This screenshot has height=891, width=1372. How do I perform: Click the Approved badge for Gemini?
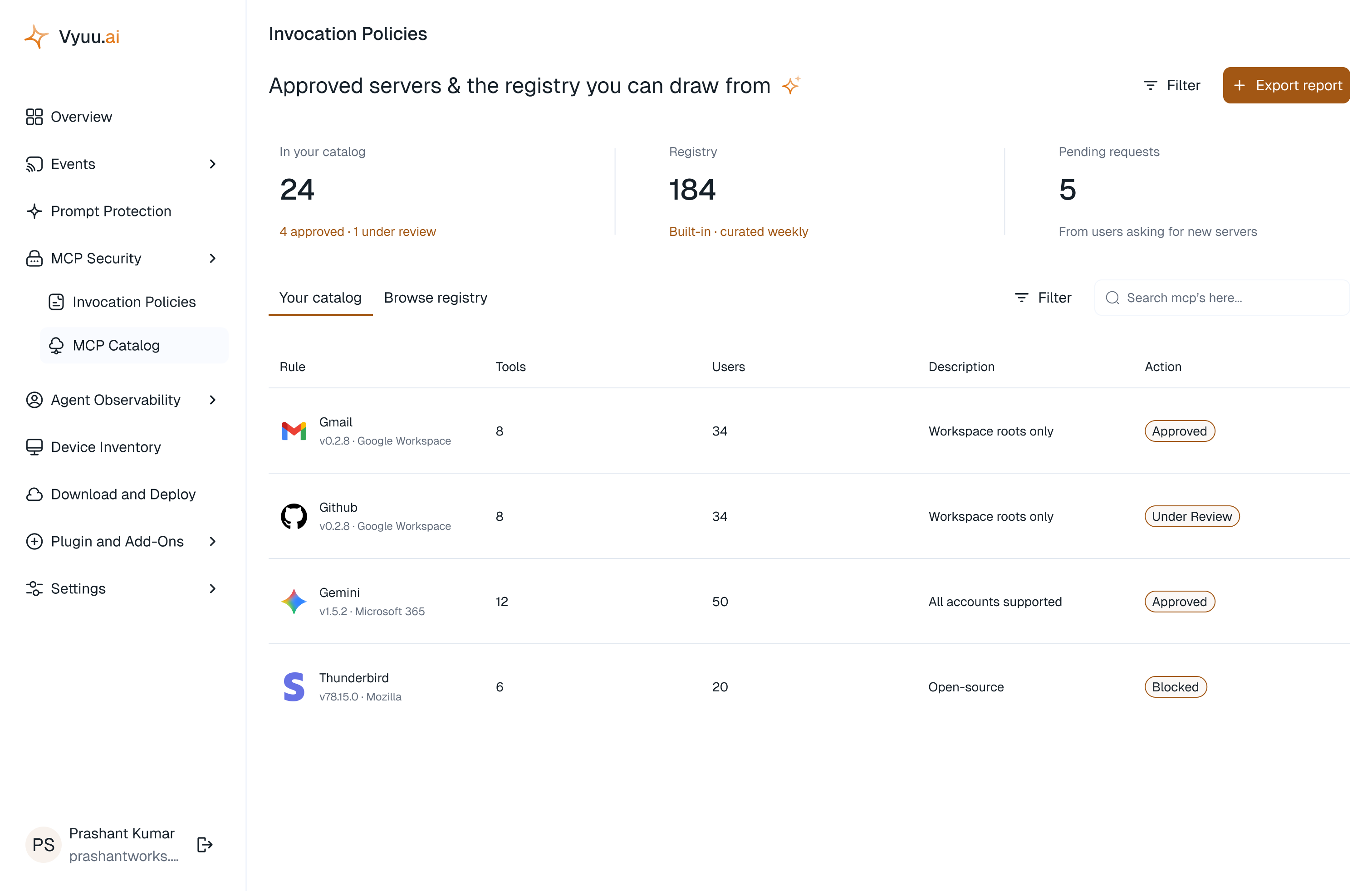click(1180, 601)
